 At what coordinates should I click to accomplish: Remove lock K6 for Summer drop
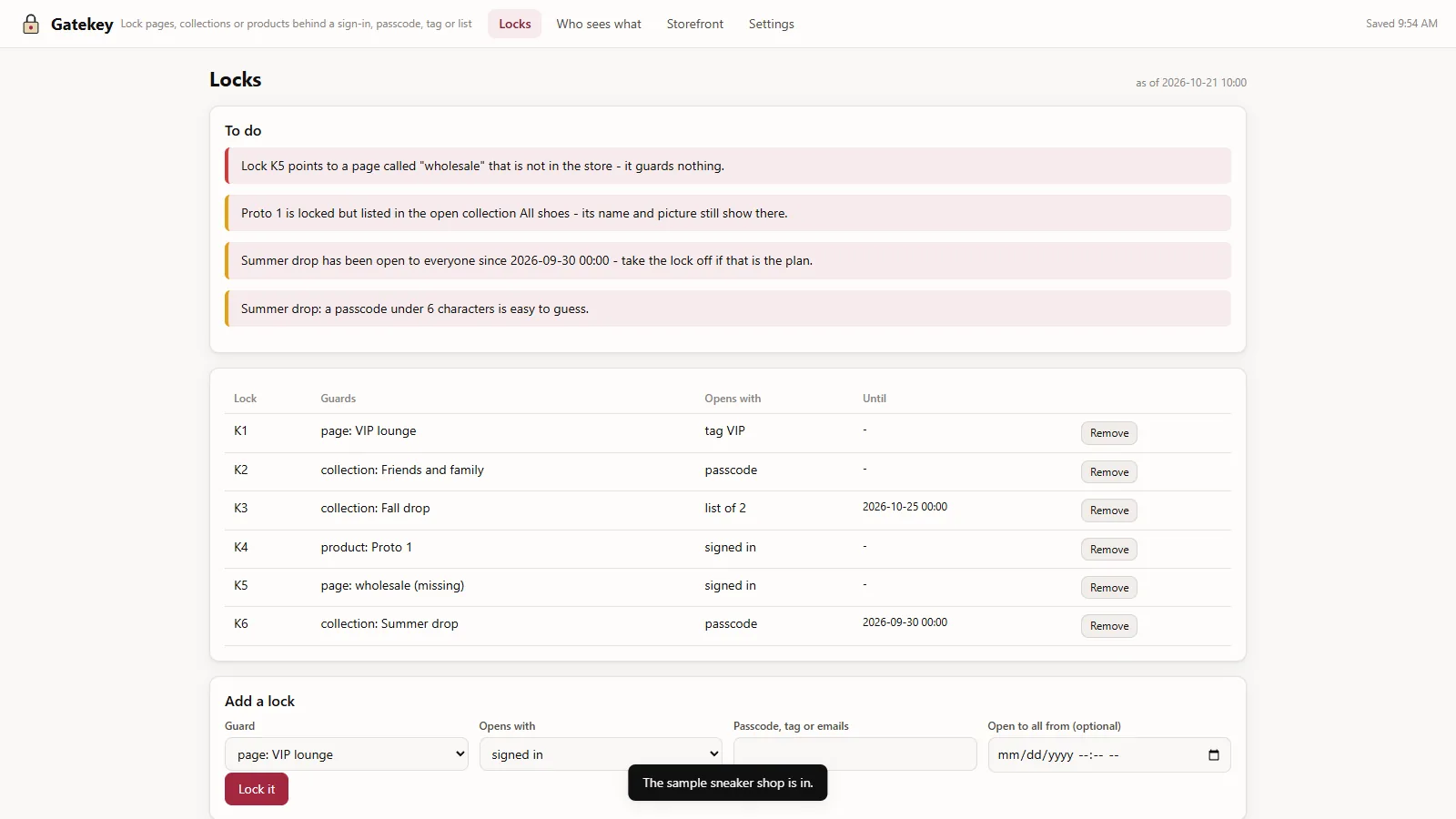pos(1109,626)
